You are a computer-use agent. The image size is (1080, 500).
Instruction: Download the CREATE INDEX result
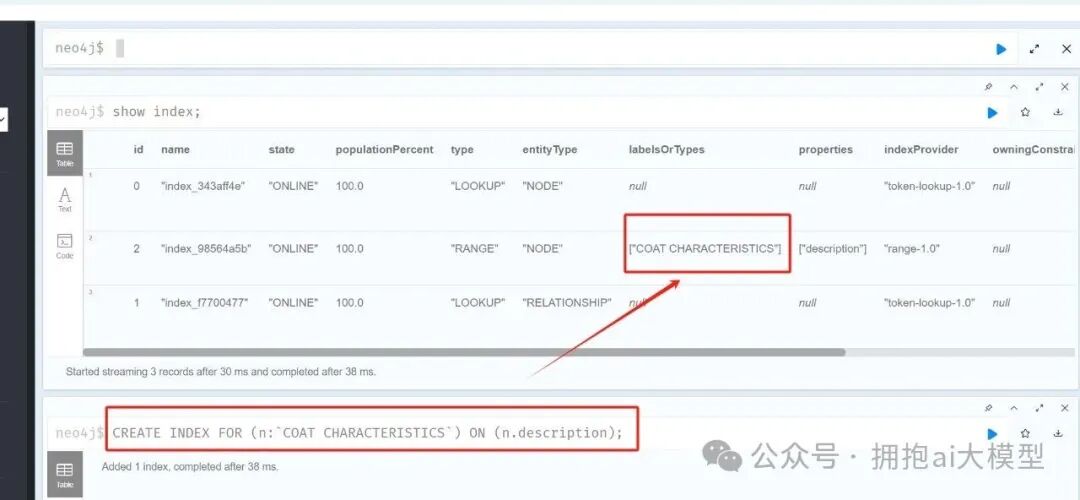tap(1058, 433)
